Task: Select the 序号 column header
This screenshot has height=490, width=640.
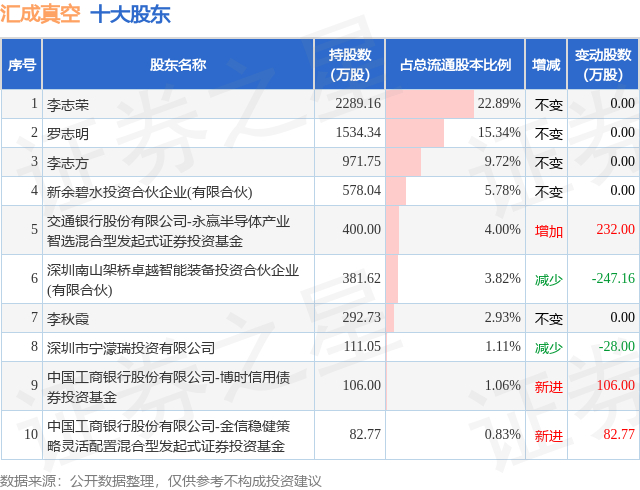Action: 22,65
